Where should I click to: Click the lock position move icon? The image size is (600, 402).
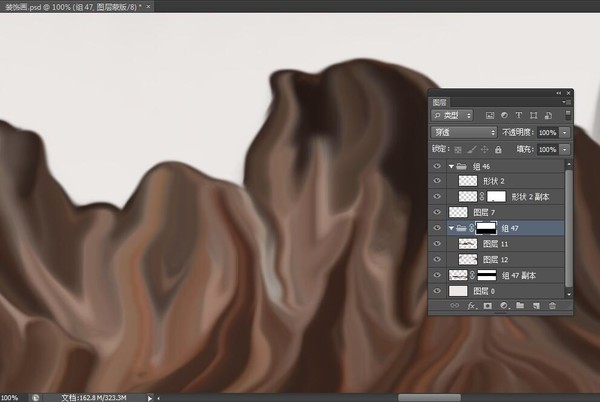point(484,150)
